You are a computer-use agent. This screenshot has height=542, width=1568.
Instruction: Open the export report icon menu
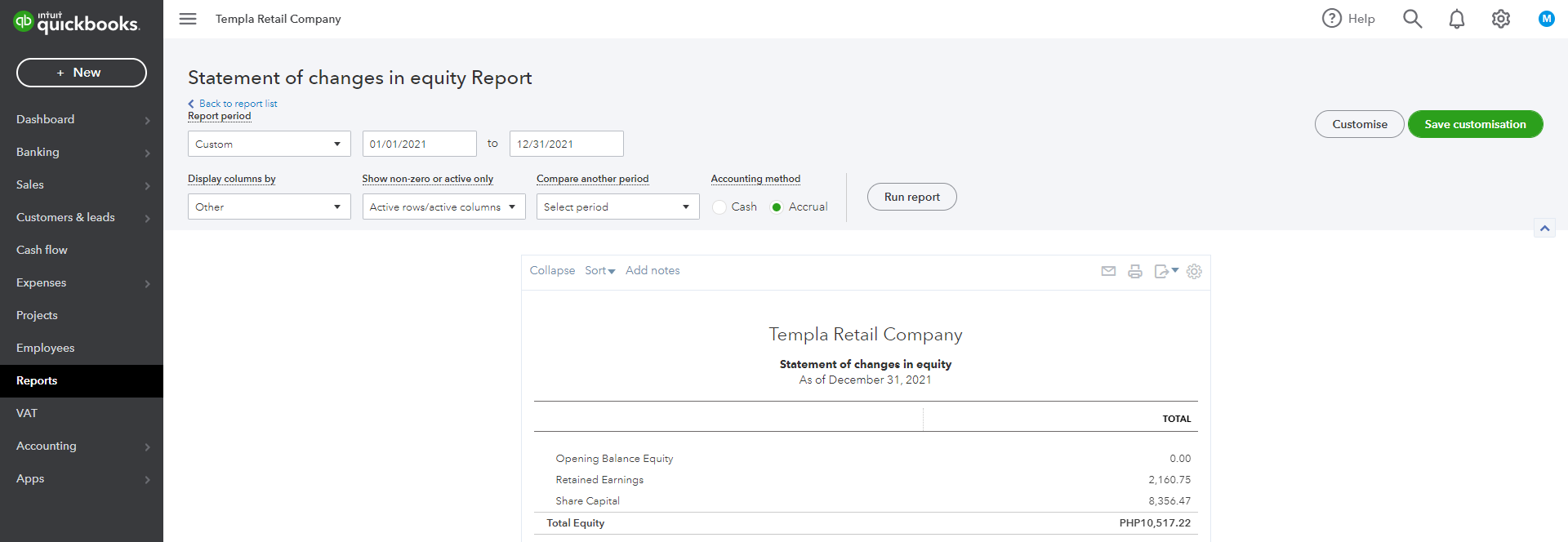pyautogui.click(x=1165, y=271)
